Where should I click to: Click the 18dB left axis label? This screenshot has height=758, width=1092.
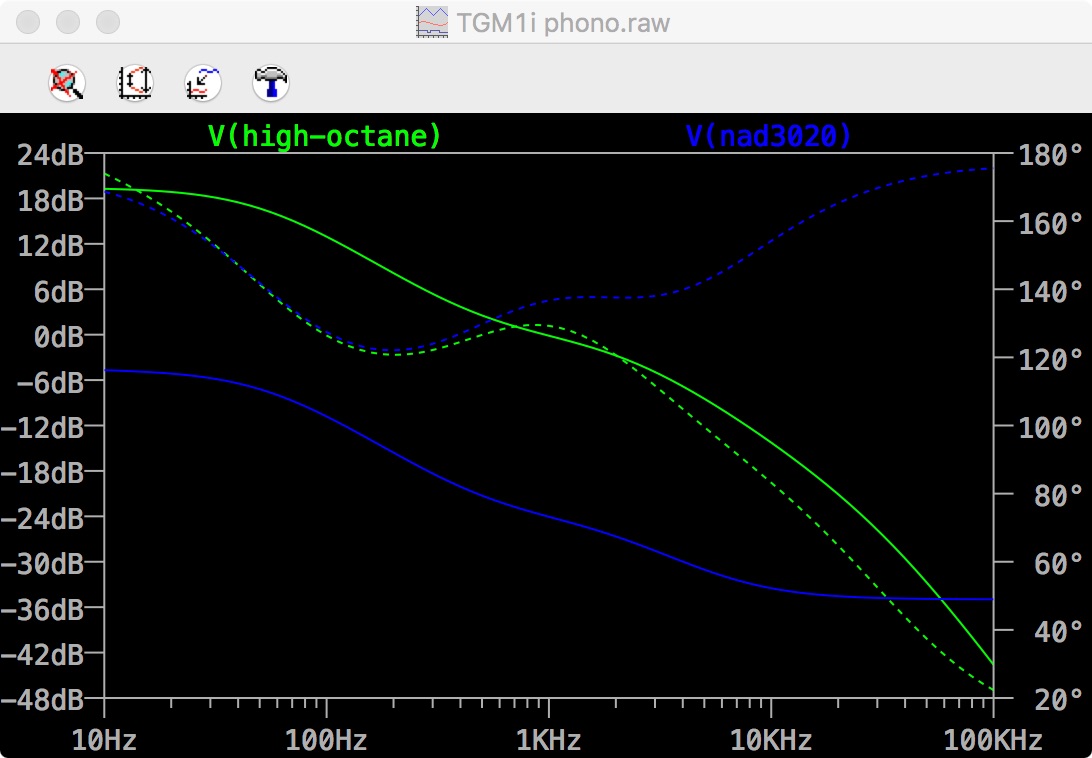tap(50, 200)
